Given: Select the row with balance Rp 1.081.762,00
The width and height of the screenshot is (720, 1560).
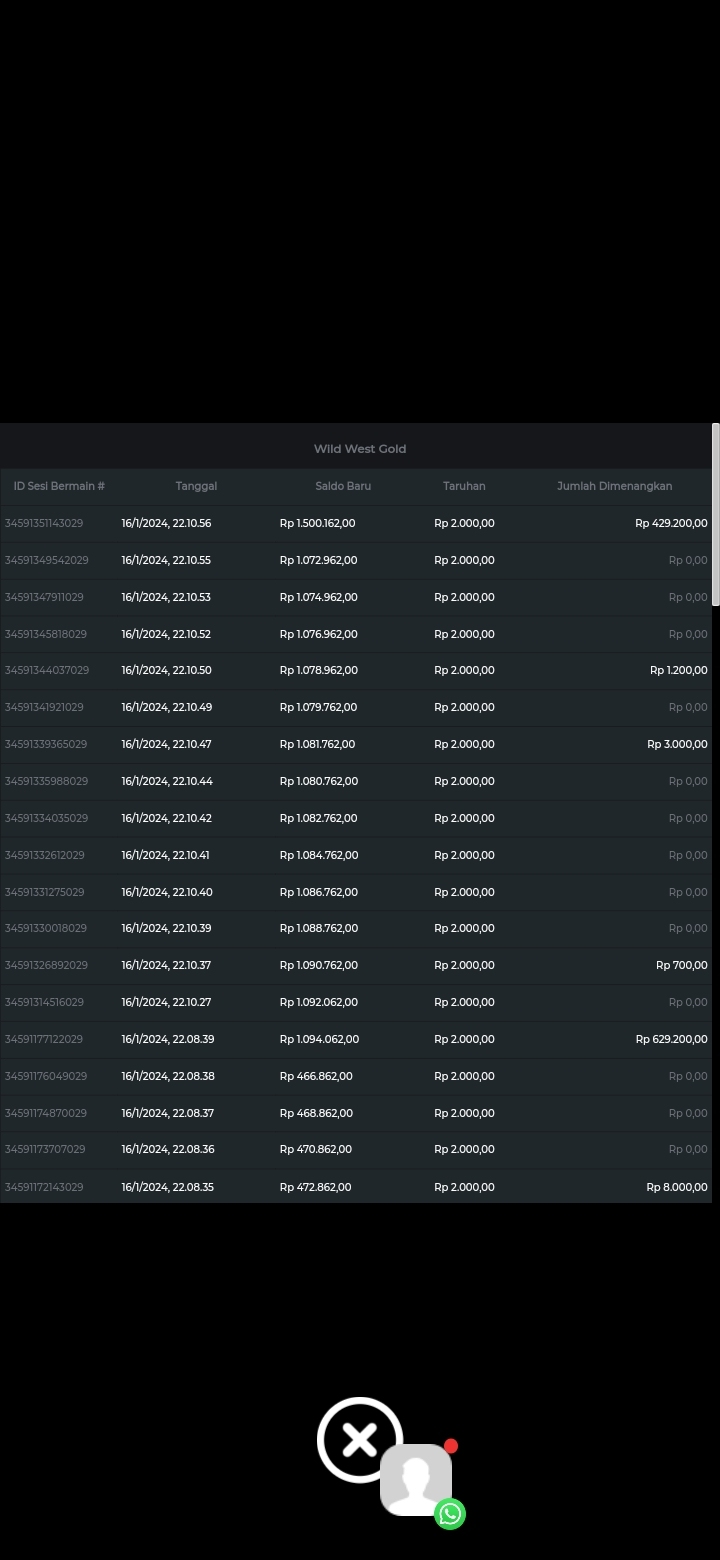Looking at the screenshot, I should tap(317, 744).
